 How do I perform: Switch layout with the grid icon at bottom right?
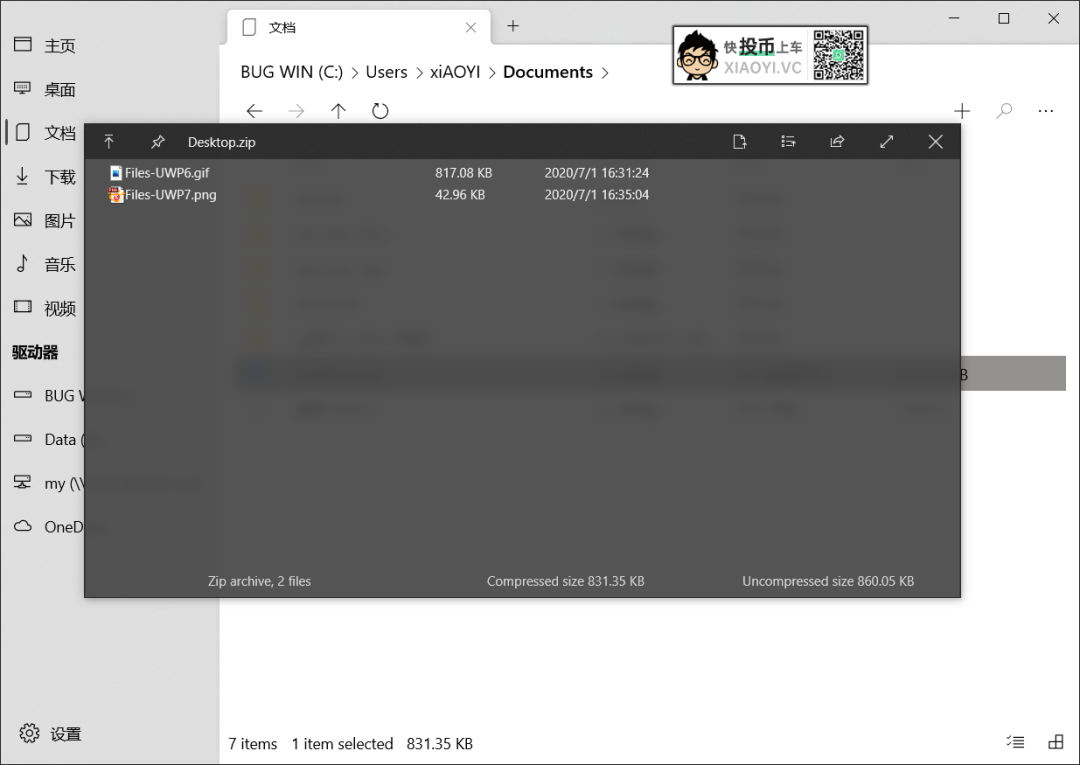tap(1056, 742)
